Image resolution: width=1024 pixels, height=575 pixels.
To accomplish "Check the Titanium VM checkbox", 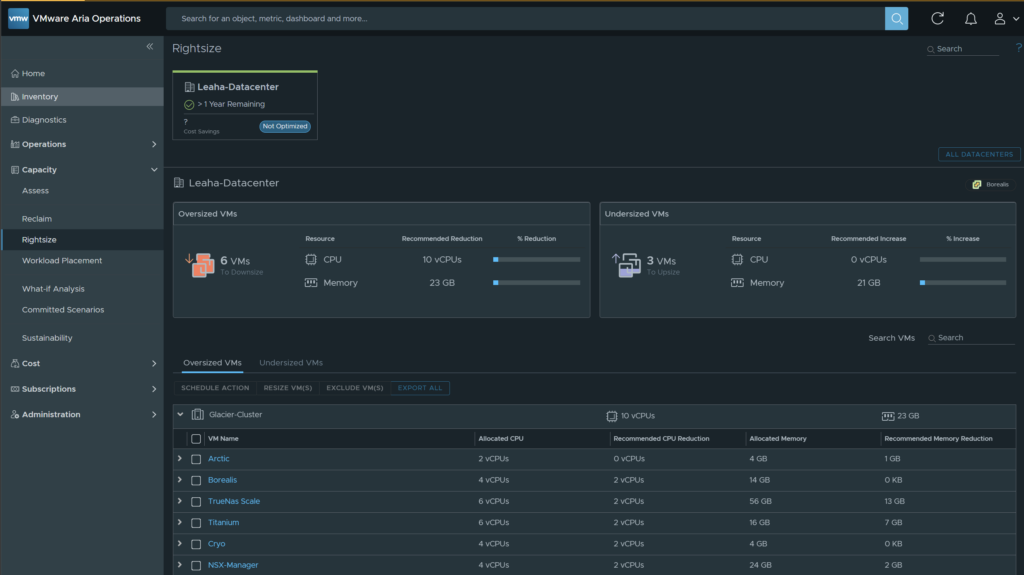I will tap(196, 523).
